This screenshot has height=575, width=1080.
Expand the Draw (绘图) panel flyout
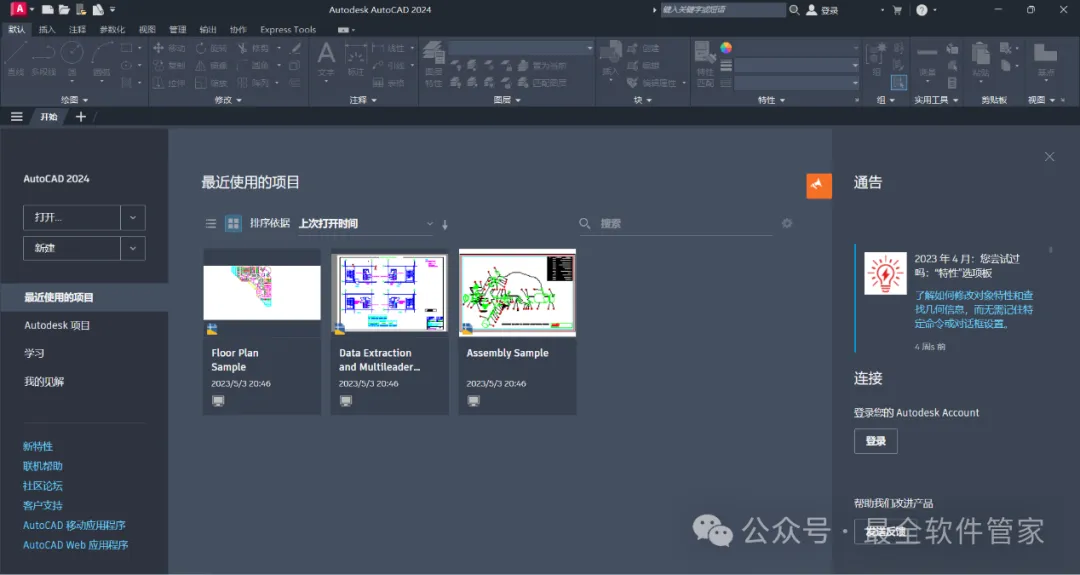(74, 100)
